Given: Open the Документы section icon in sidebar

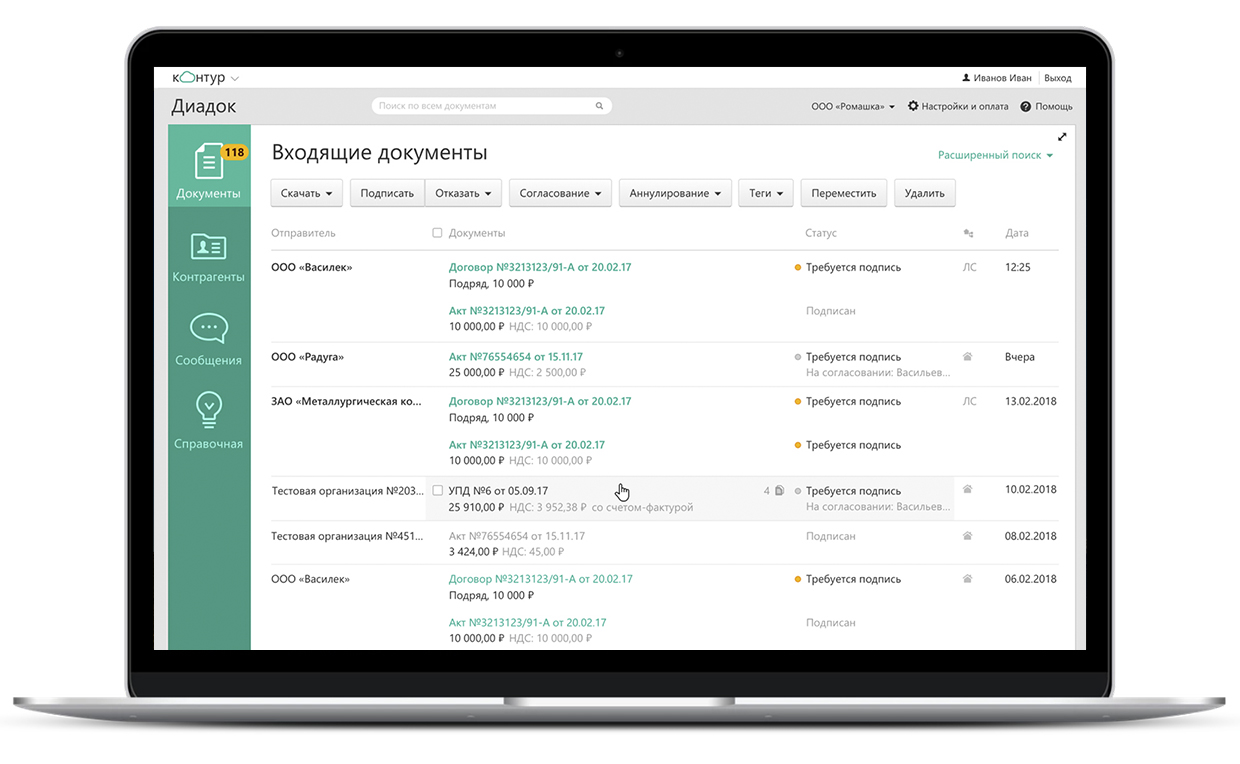Looking at the screenshot, I should point(208,160).
